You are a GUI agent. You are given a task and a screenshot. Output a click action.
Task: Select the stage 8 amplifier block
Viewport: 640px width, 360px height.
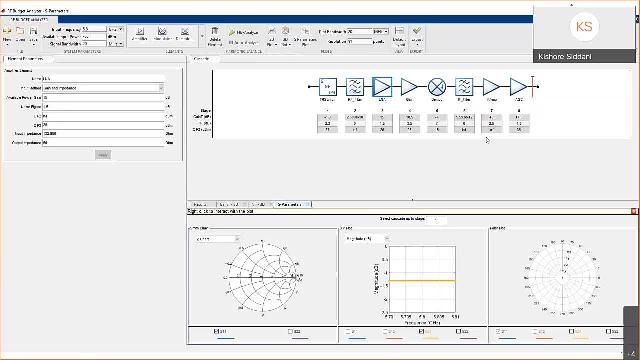coord(518,87)
